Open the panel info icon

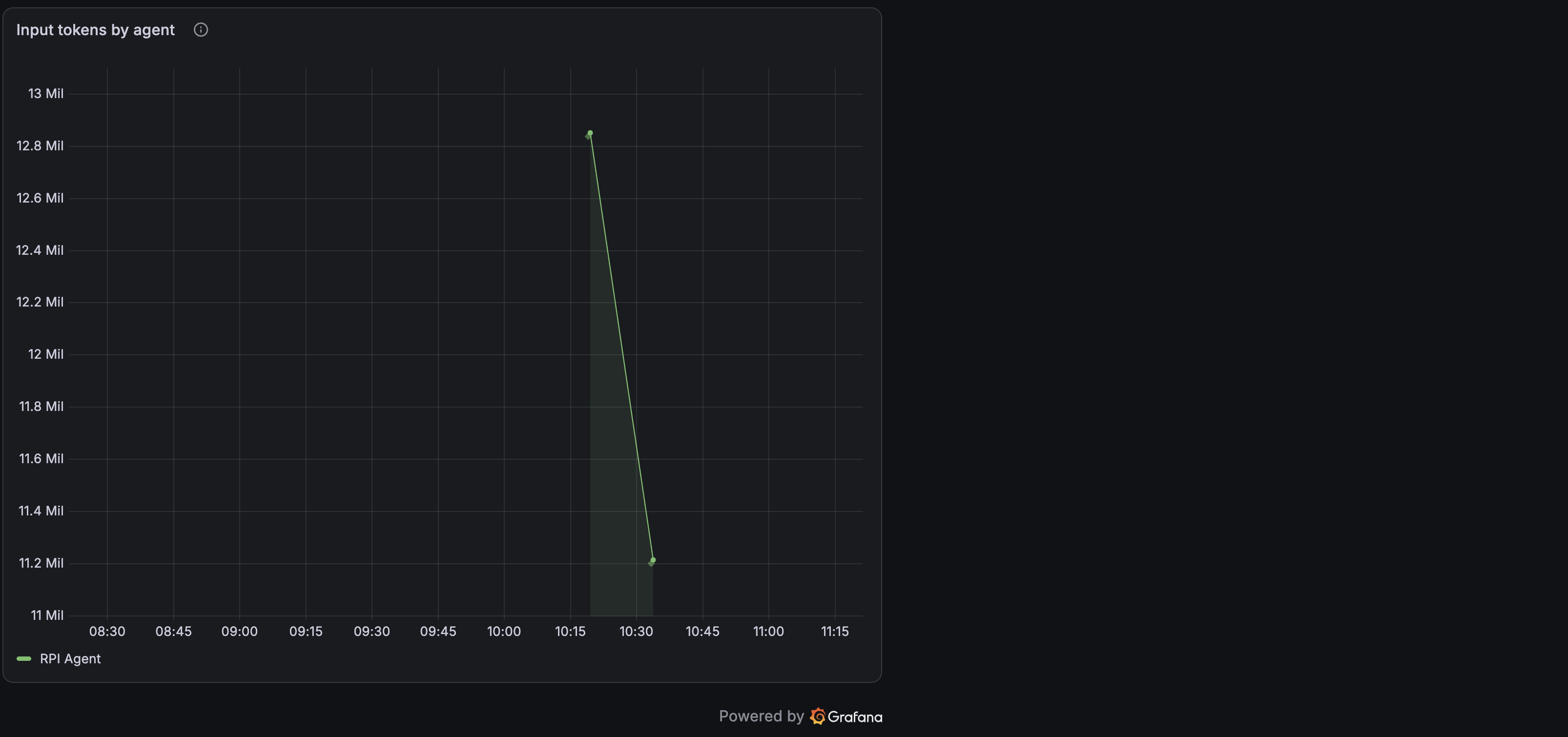coord(201,30)
